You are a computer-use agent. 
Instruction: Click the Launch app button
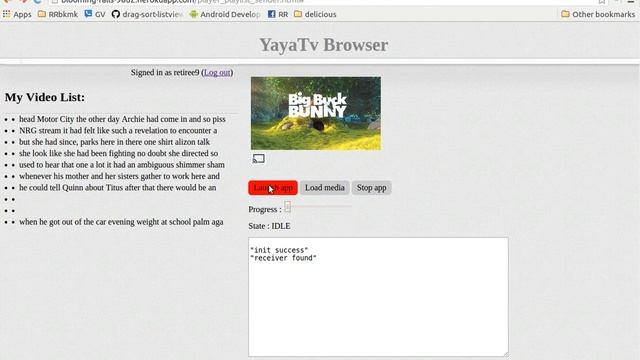pos(273,188)
